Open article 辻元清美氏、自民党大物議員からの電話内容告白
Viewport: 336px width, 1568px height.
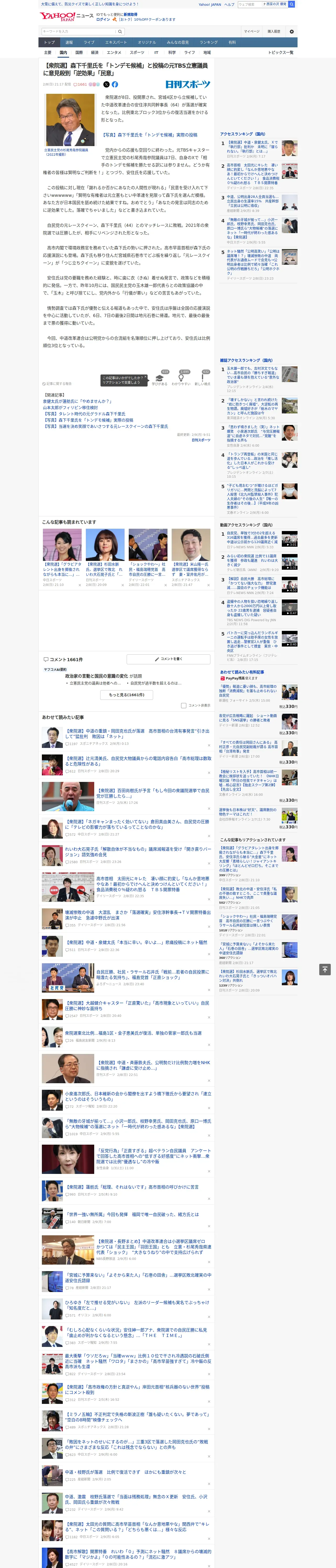[138, 761]
